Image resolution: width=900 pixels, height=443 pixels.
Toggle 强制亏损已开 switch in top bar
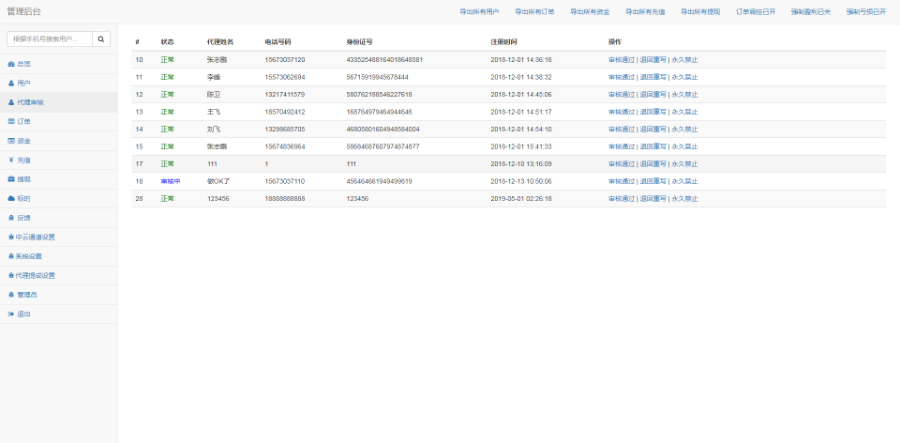865,12
